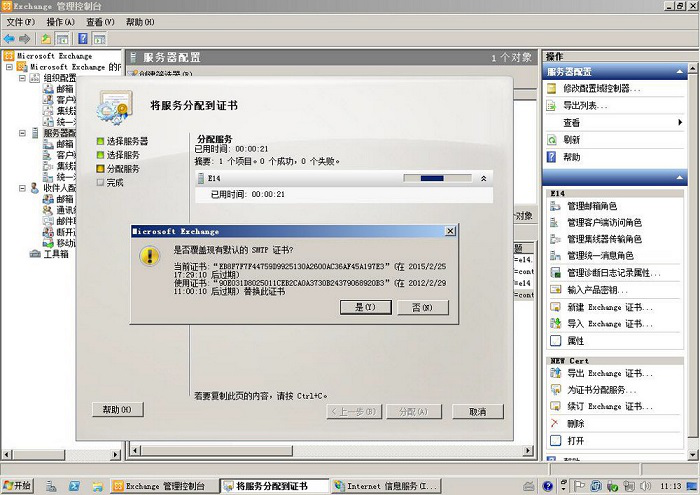Collapse the E14 progress details chevron
Image resolution: width=700 pixels, height=495 pixels.
(x=484, y=178)
